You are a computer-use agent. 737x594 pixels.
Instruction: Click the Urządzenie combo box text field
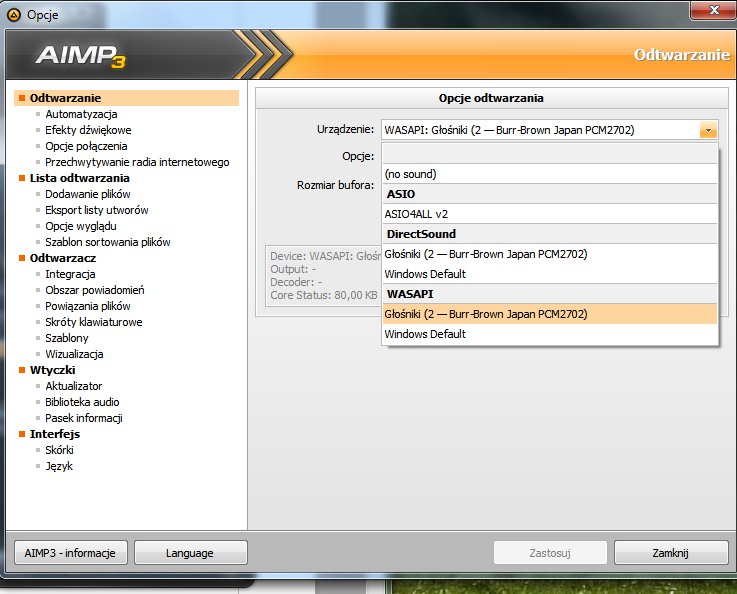click(x=541, y=130)
